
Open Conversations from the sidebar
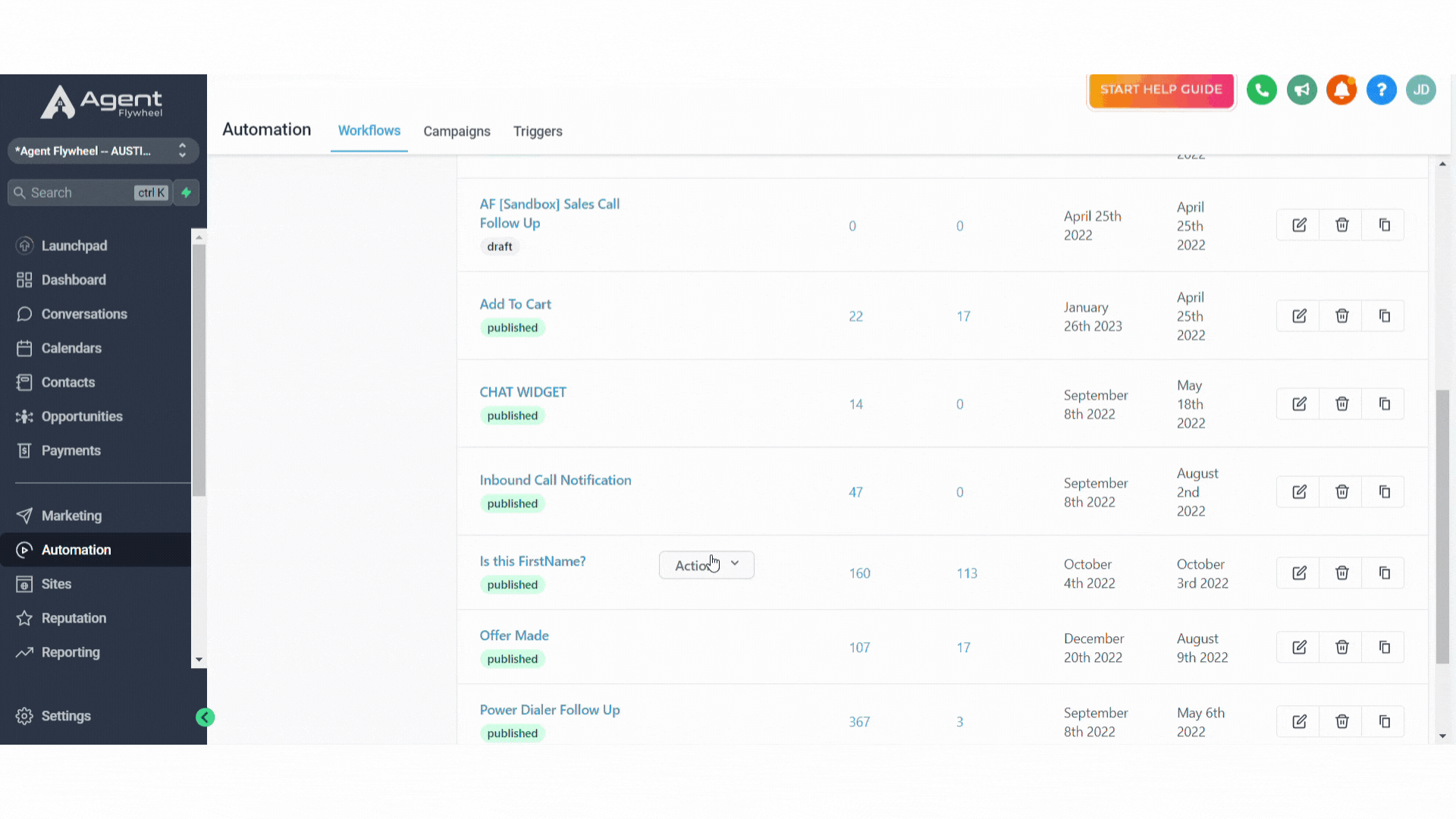83,314
